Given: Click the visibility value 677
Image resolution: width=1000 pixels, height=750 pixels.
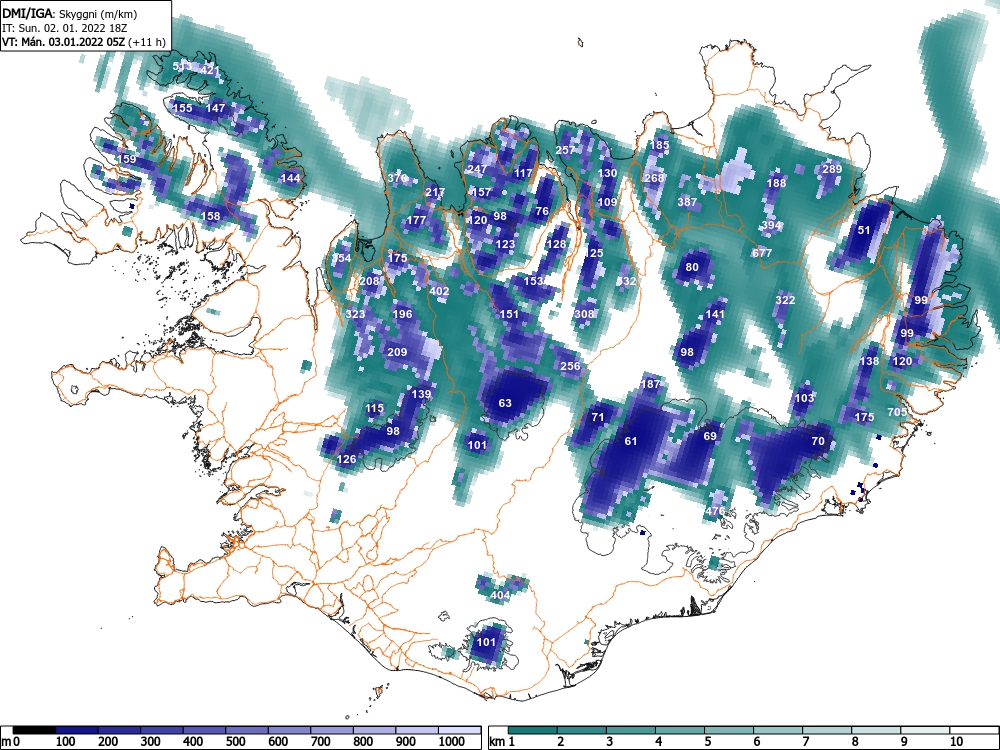Looking at the screenshot, I should coord(762,253).
